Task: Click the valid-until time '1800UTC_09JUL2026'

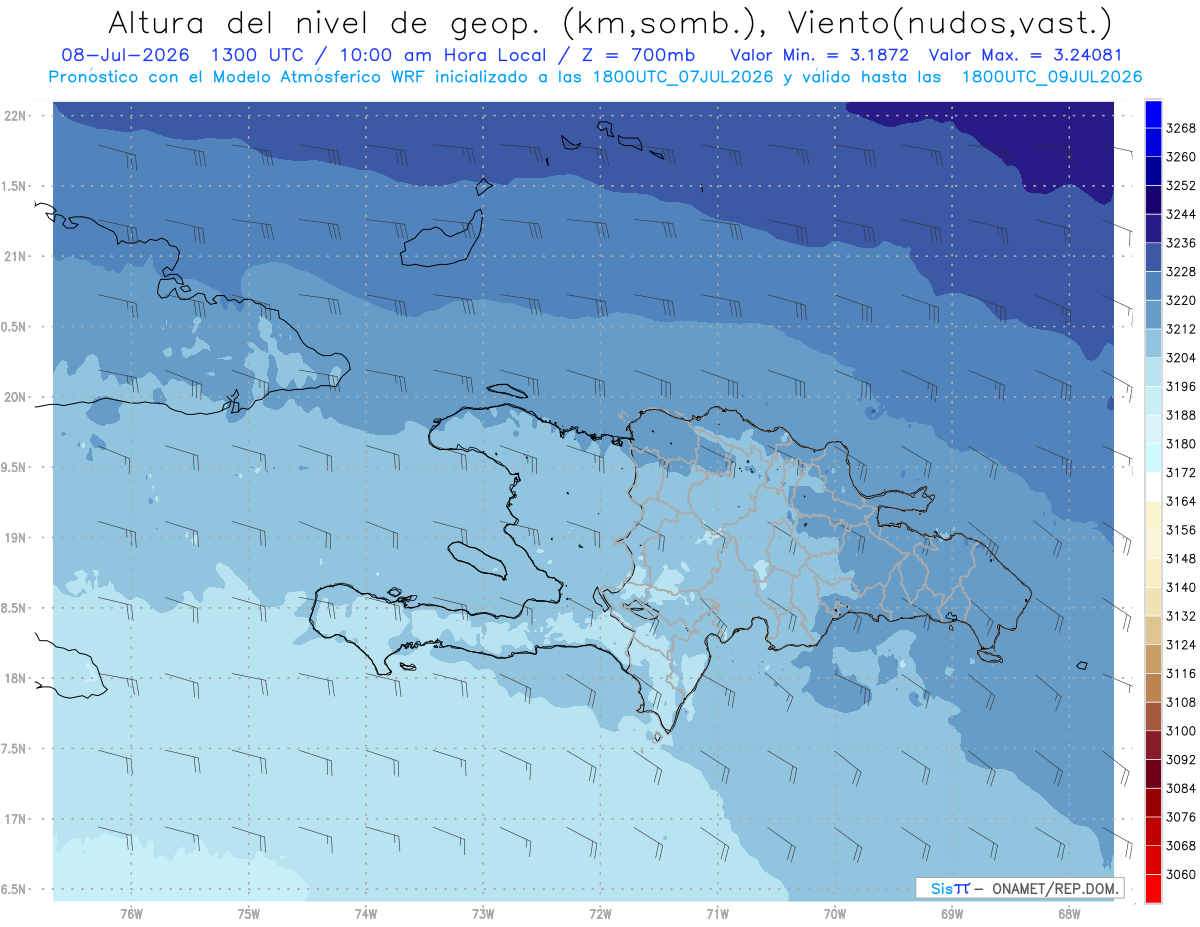Action: 1051,77
